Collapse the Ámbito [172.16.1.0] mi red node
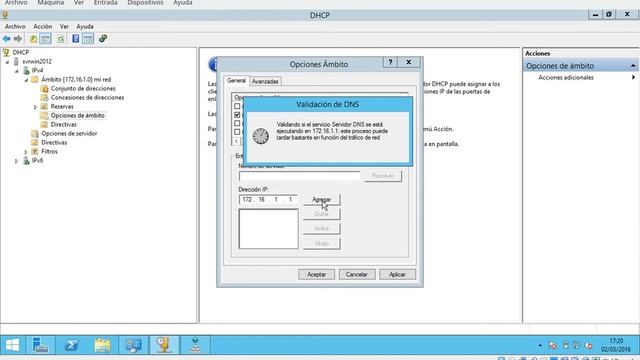Viewport: 640px width, 360px height. click(26, 80)
